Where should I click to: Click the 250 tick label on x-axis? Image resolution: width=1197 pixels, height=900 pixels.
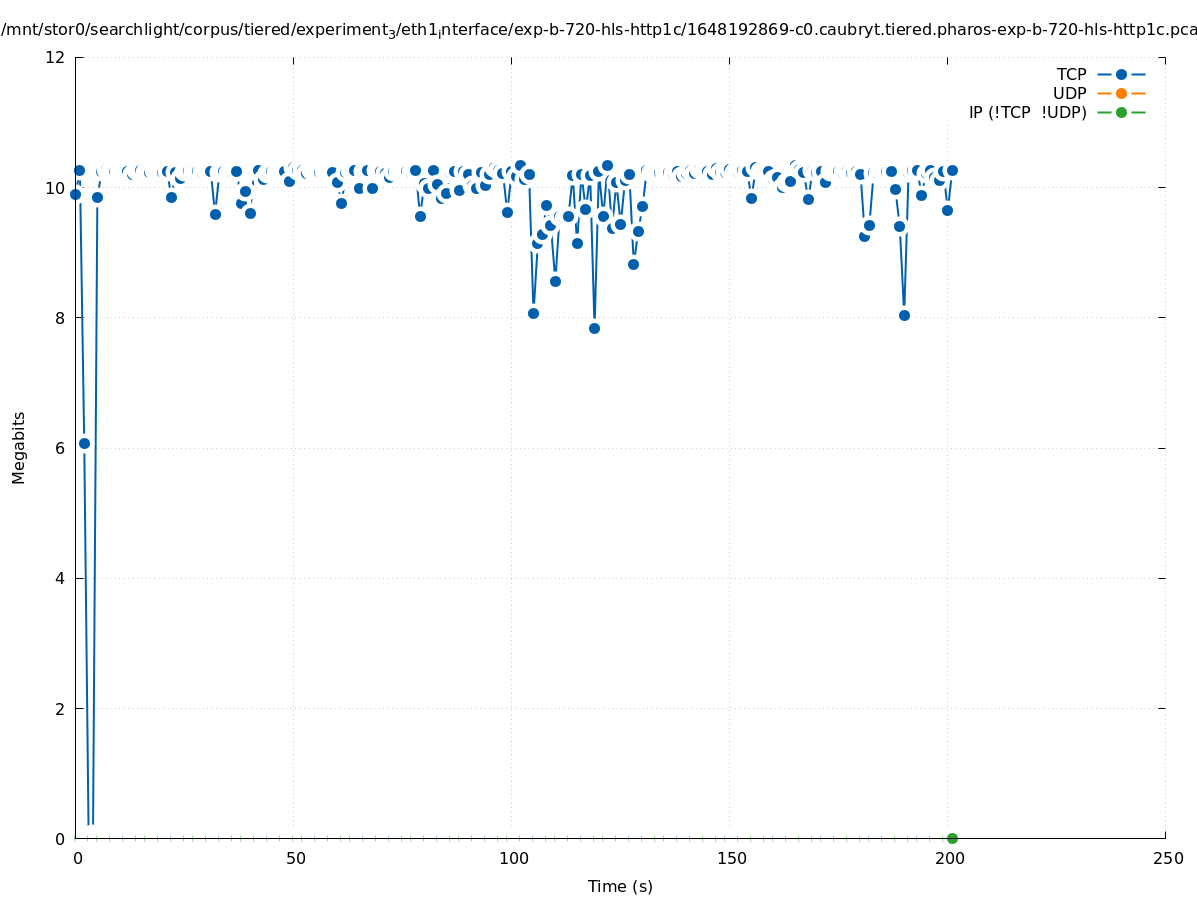(1167, 858)
